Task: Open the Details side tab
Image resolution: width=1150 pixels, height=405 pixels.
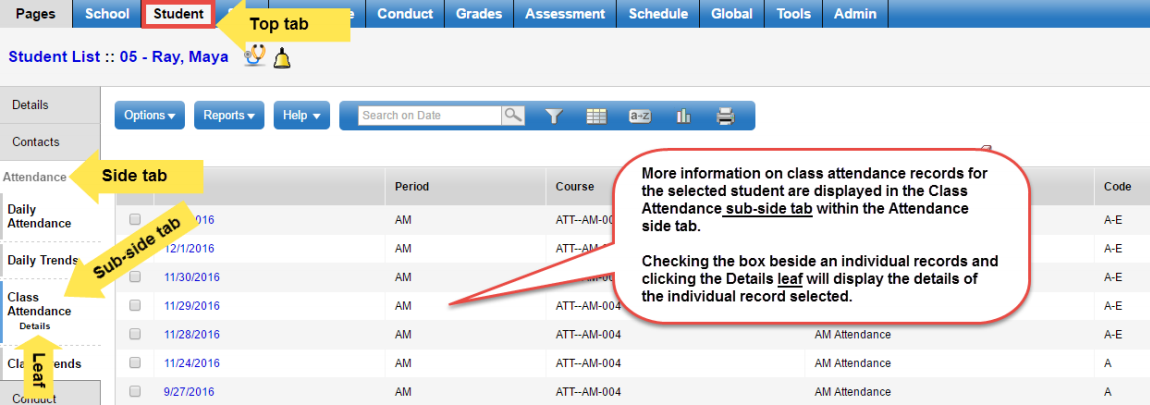Action: tap(50, 105)
